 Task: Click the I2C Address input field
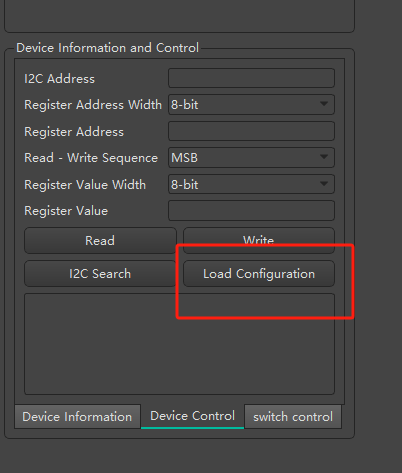pos(251,78)
